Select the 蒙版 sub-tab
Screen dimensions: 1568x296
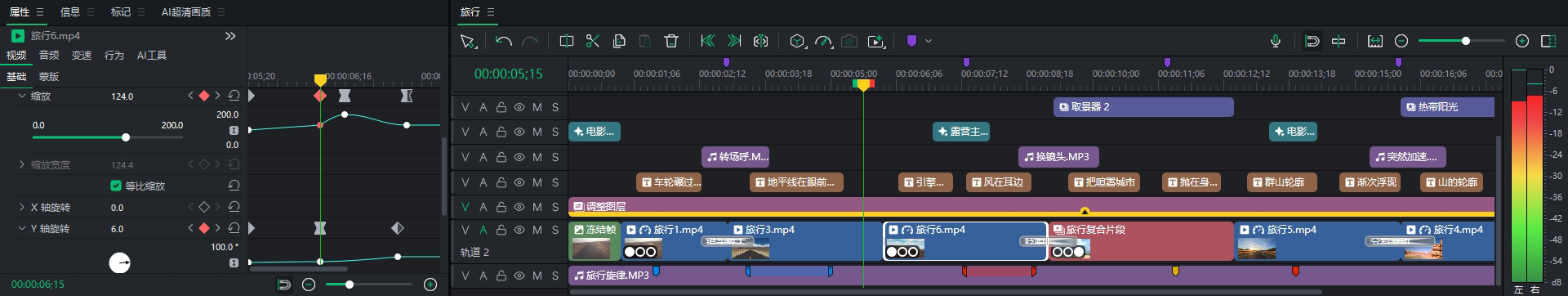49,77
